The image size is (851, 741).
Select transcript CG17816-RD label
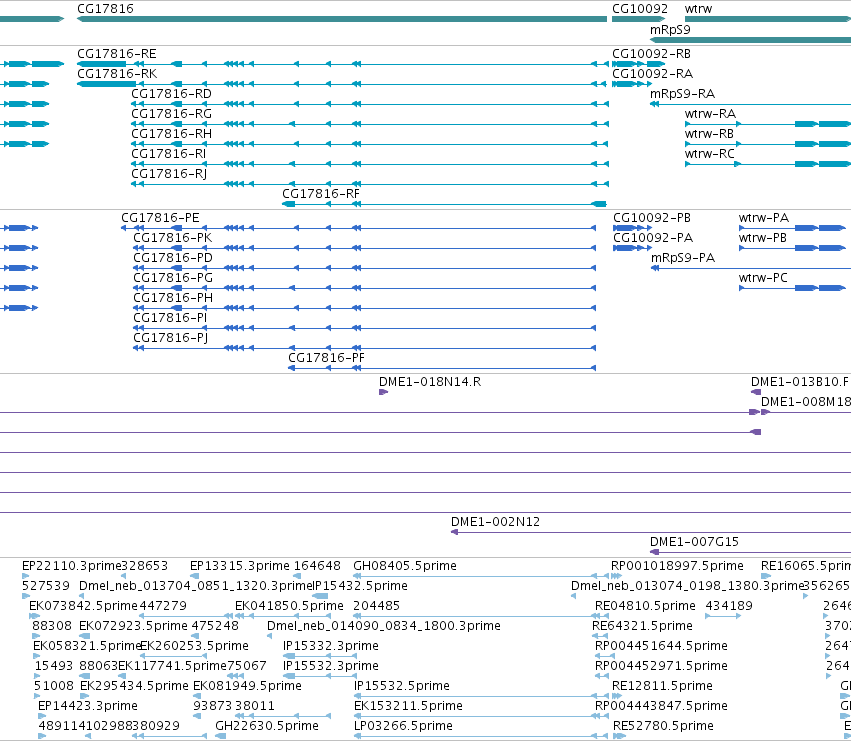(x=172, y=94)
